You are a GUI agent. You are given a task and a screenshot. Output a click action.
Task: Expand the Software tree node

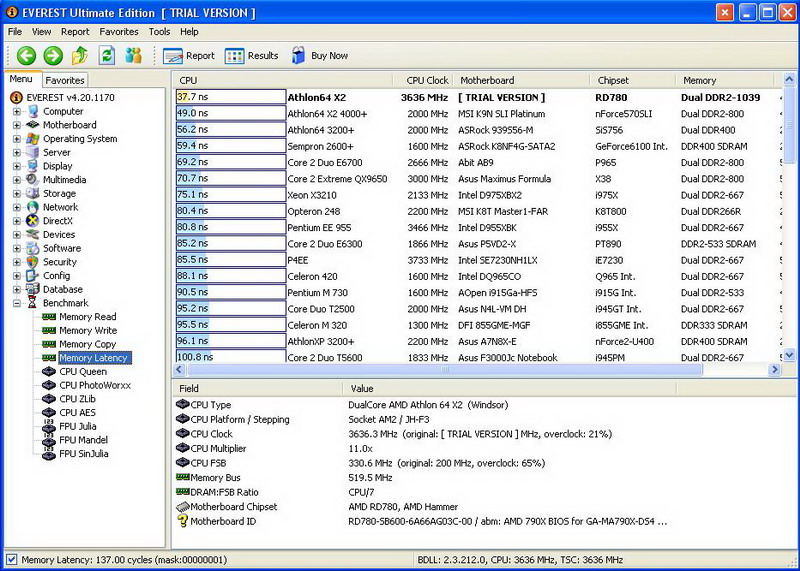[17, 249]
